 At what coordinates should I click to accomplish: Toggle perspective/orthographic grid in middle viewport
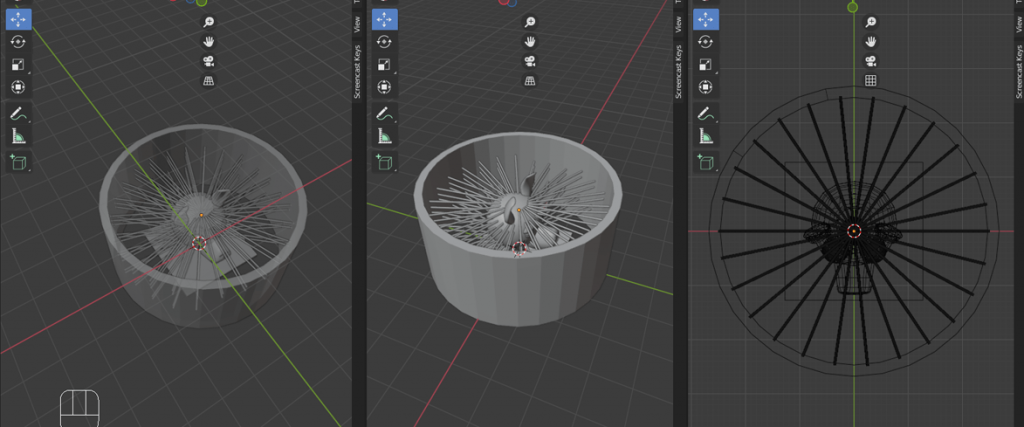[x=530, y=81]
